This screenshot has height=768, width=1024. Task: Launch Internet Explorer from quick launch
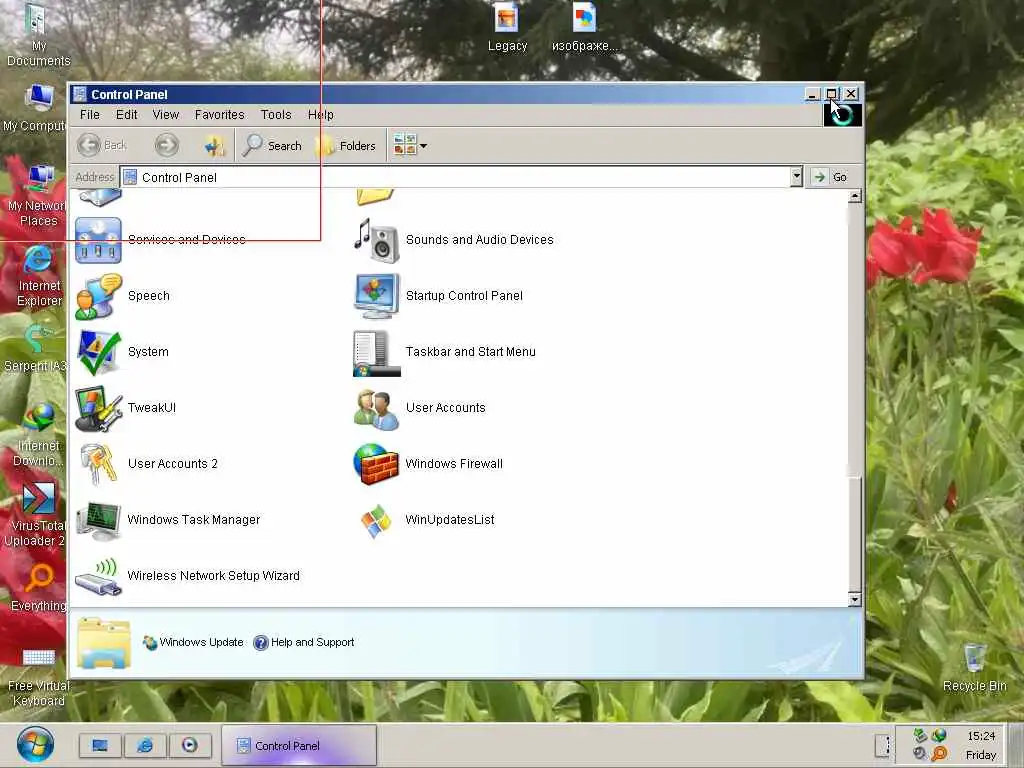point(145,745)
